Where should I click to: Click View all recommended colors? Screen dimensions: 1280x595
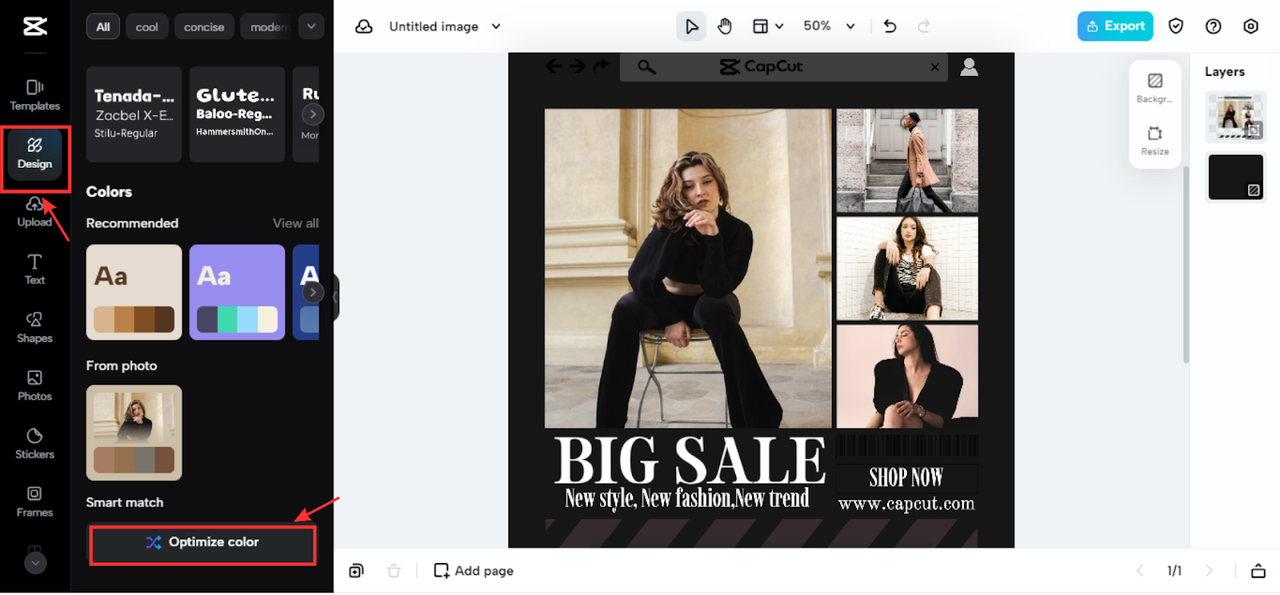(296, 223)
